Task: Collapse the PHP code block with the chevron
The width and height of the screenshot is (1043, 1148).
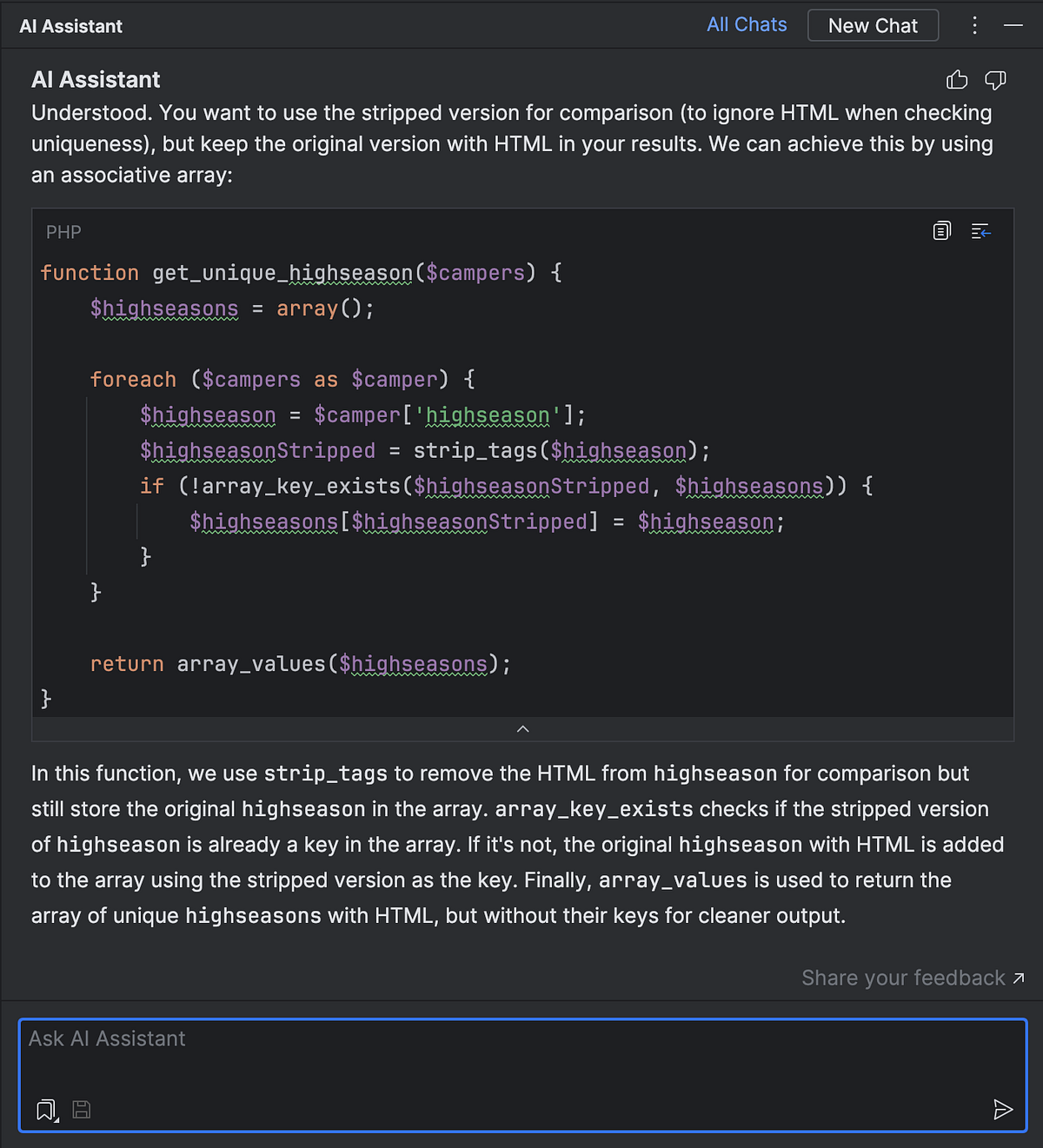Action: coord(522,729)
